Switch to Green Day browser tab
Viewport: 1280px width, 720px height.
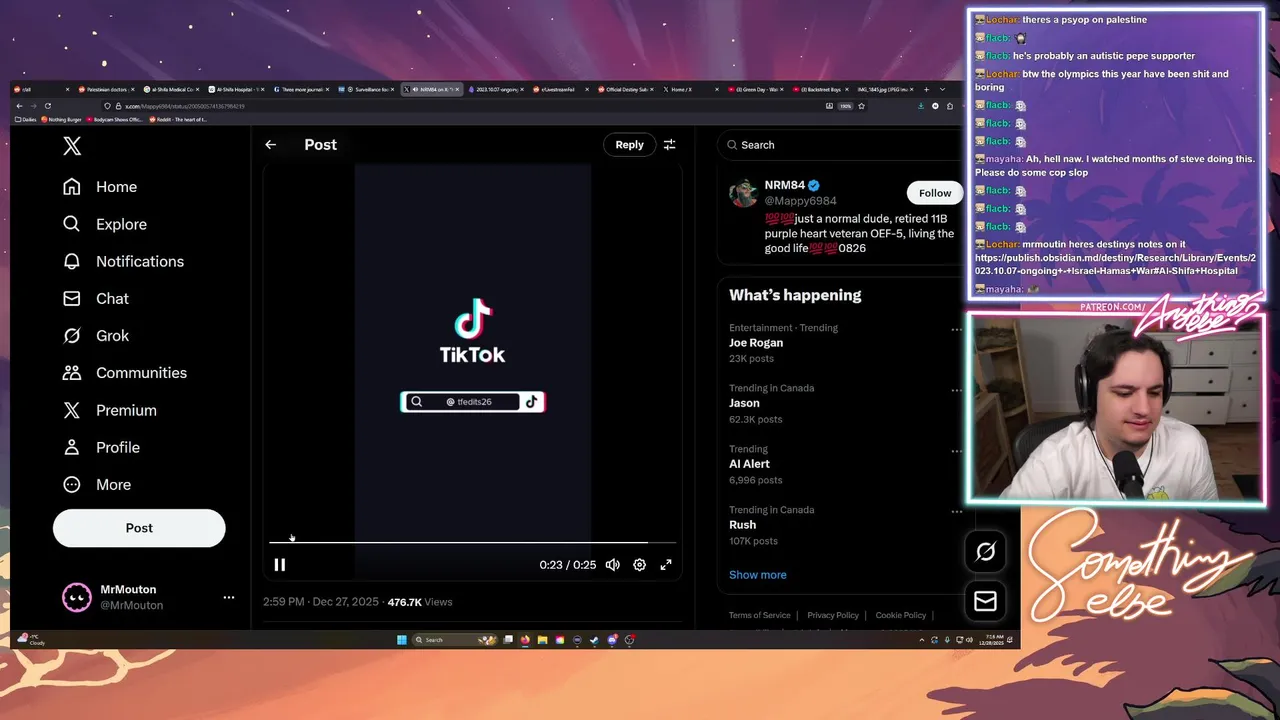(757, 90)
